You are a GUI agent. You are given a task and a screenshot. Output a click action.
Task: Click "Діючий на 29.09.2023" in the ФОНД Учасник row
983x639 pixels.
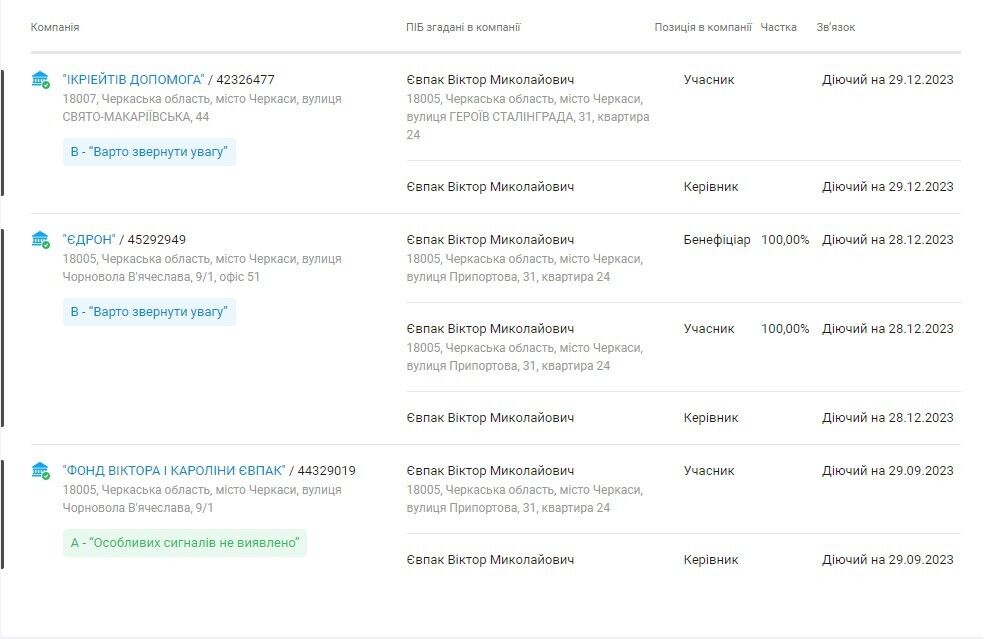coord(888,470)
